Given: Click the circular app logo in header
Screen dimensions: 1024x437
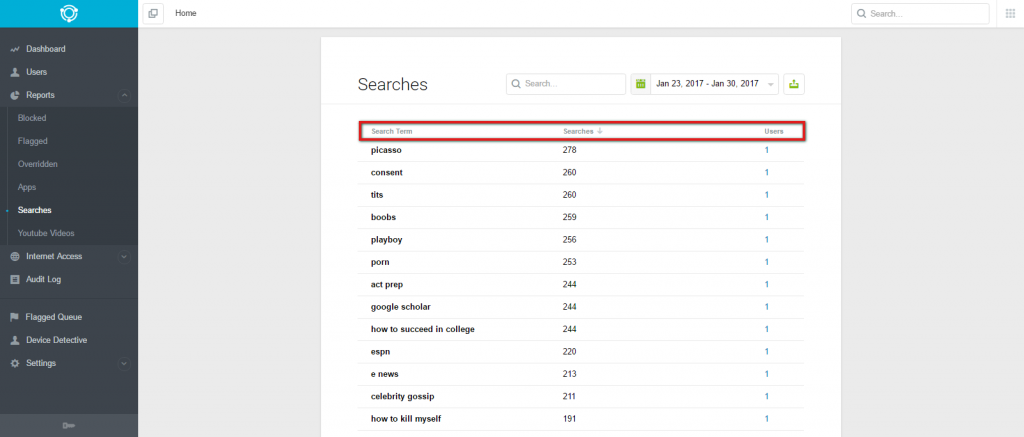Looking at the screenshot, I should click(x=69, y=14).
